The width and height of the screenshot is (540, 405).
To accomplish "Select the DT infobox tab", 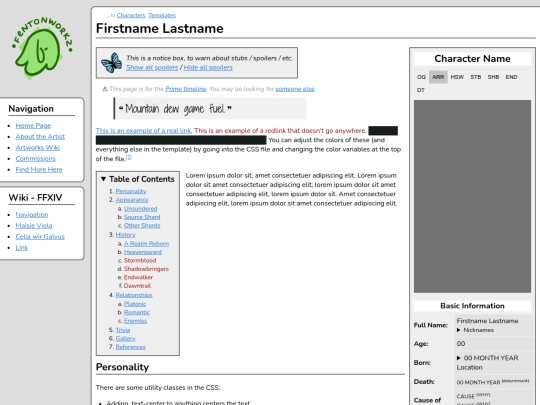I will [420, 90].
